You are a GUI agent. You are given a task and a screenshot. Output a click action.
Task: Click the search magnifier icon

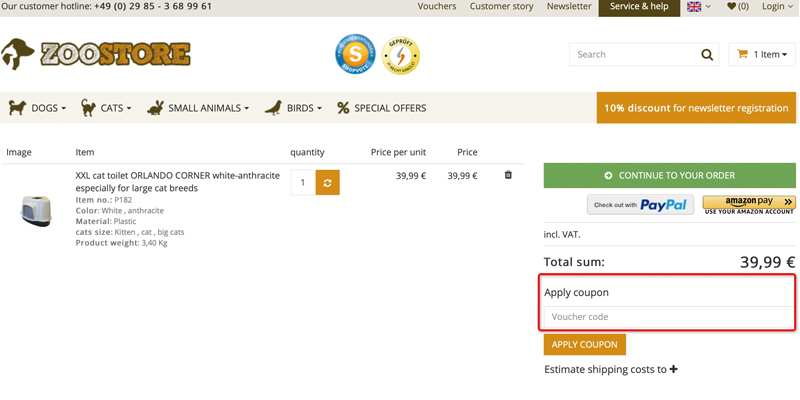707,55
